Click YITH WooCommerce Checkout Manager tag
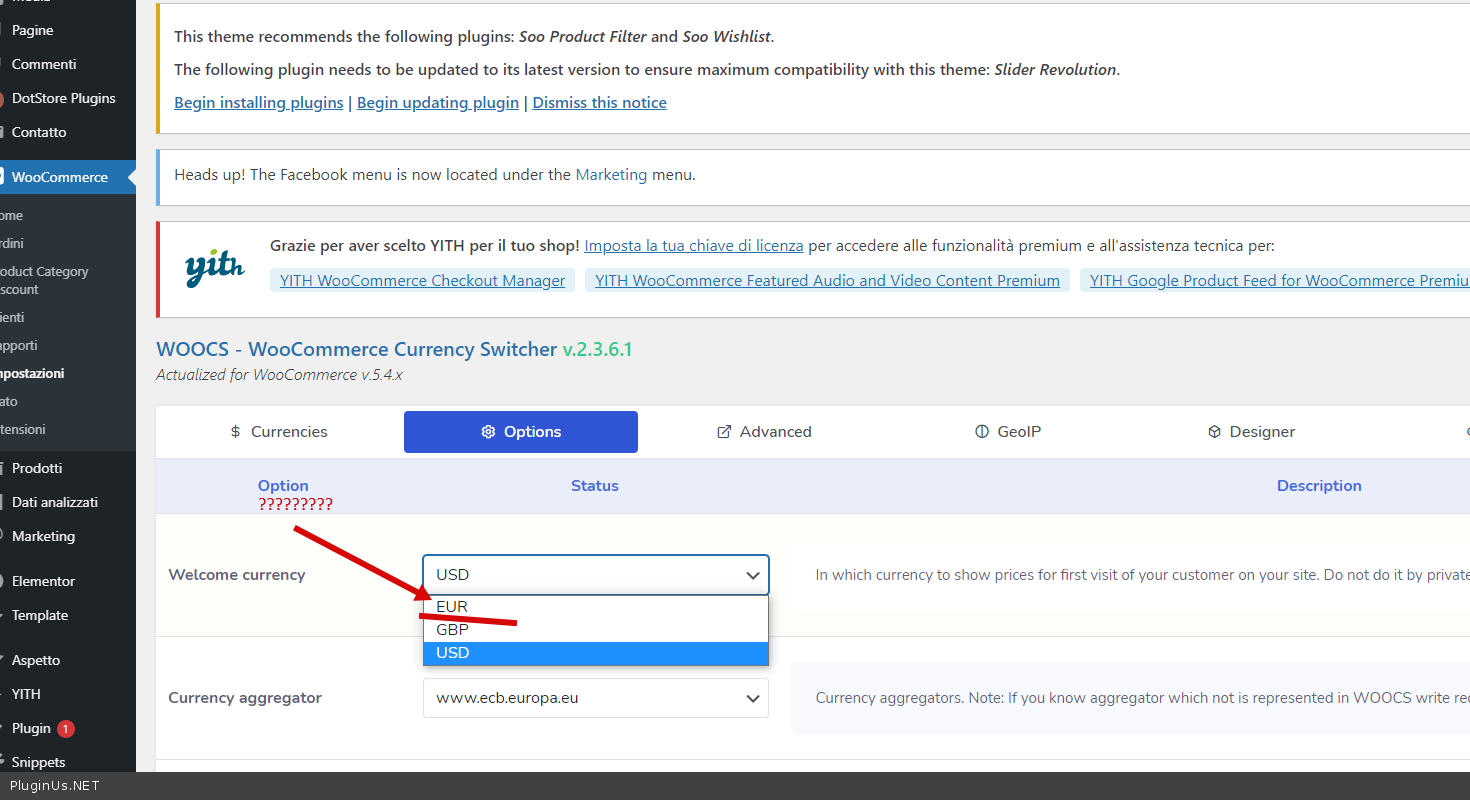 (422, 281)
